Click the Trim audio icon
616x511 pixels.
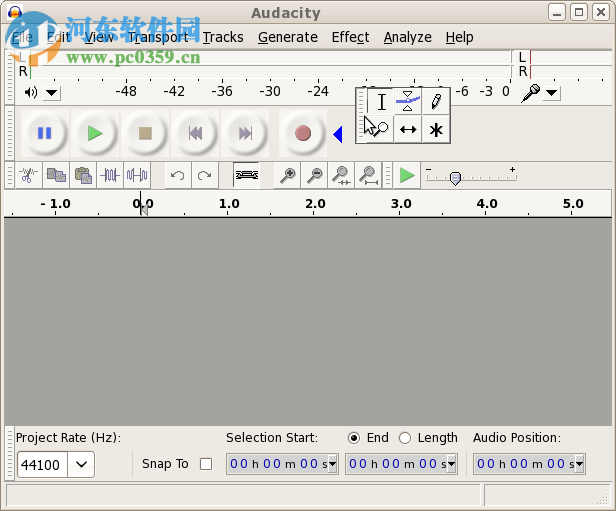tap(110, 175)
